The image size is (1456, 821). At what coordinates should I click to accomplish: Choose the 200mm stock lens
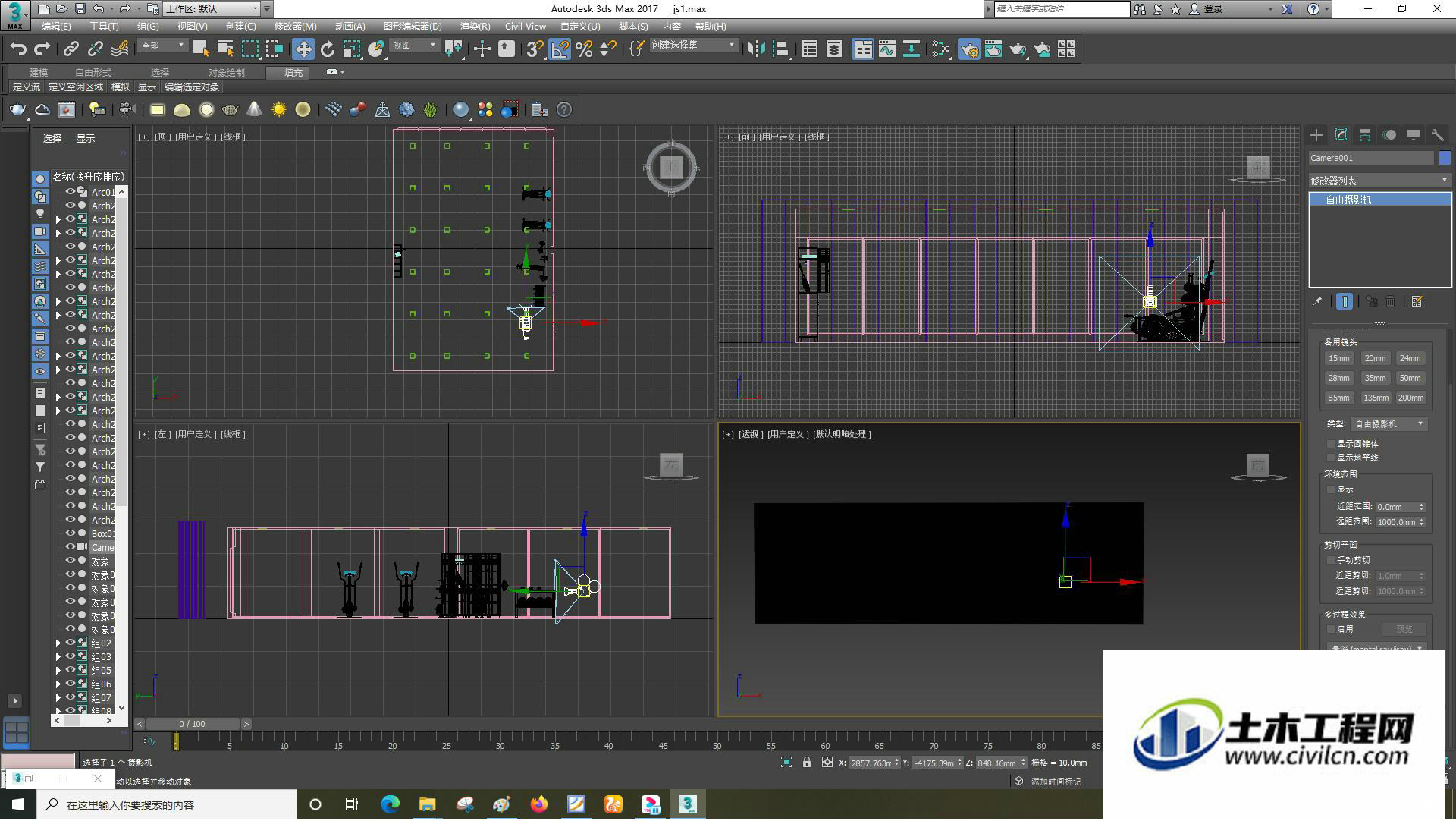tap(1410, 398)
